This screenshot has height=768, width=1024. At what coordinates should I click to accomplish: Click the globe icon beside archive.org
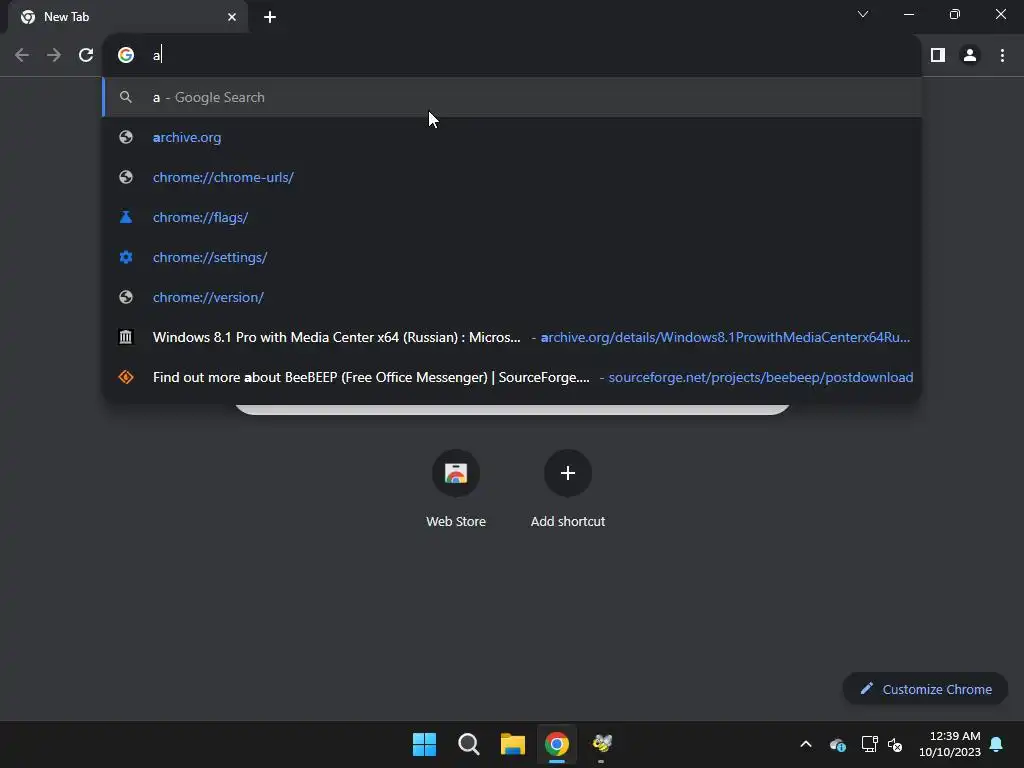pos(126,137)
